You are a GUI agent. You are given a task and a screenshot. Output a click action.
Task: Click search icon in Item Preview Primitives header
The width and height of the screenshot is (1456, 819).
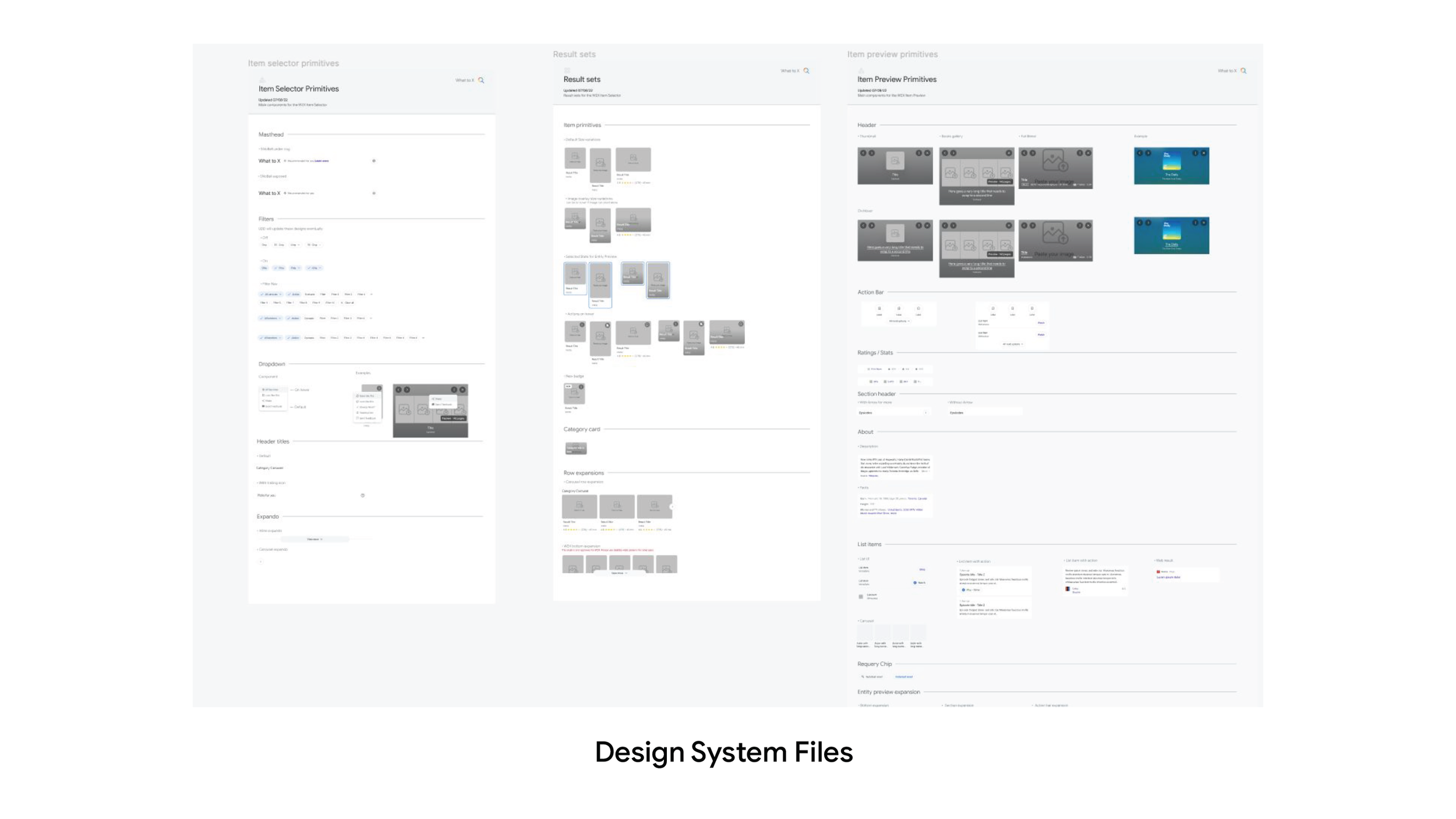tap(1243, 71)
